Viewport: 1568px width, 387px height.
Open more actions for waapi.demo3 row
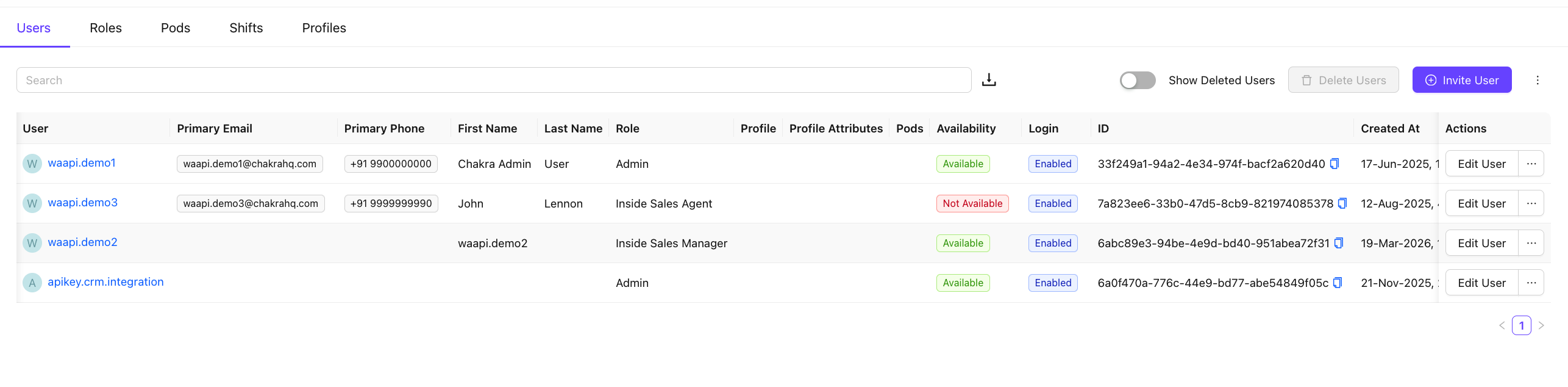tap(1531, 203)
